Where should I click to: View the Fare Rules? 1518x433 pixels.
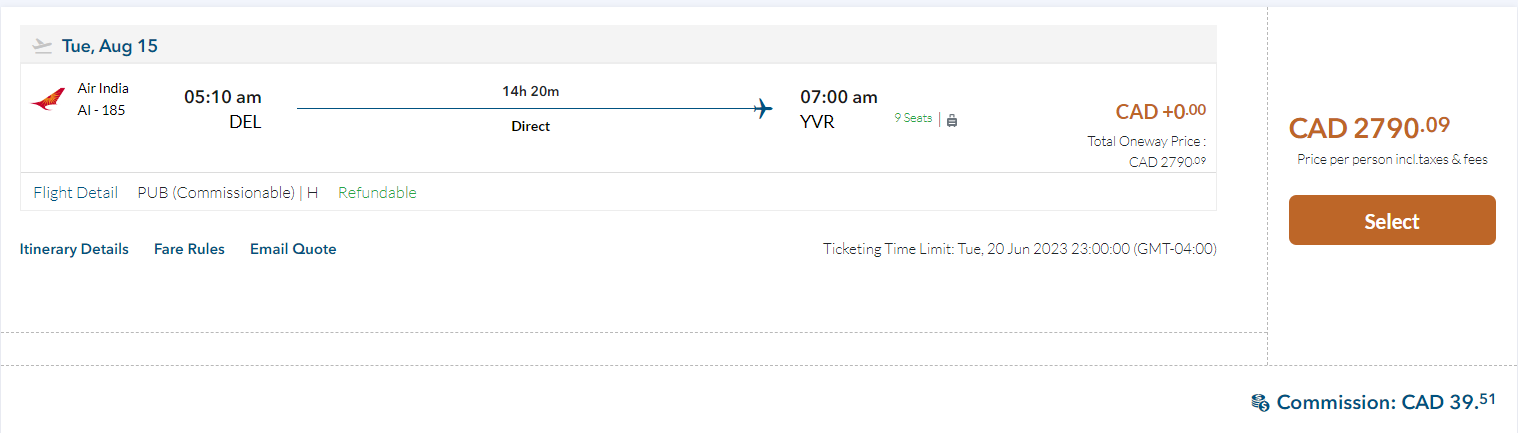coord(189,249)
